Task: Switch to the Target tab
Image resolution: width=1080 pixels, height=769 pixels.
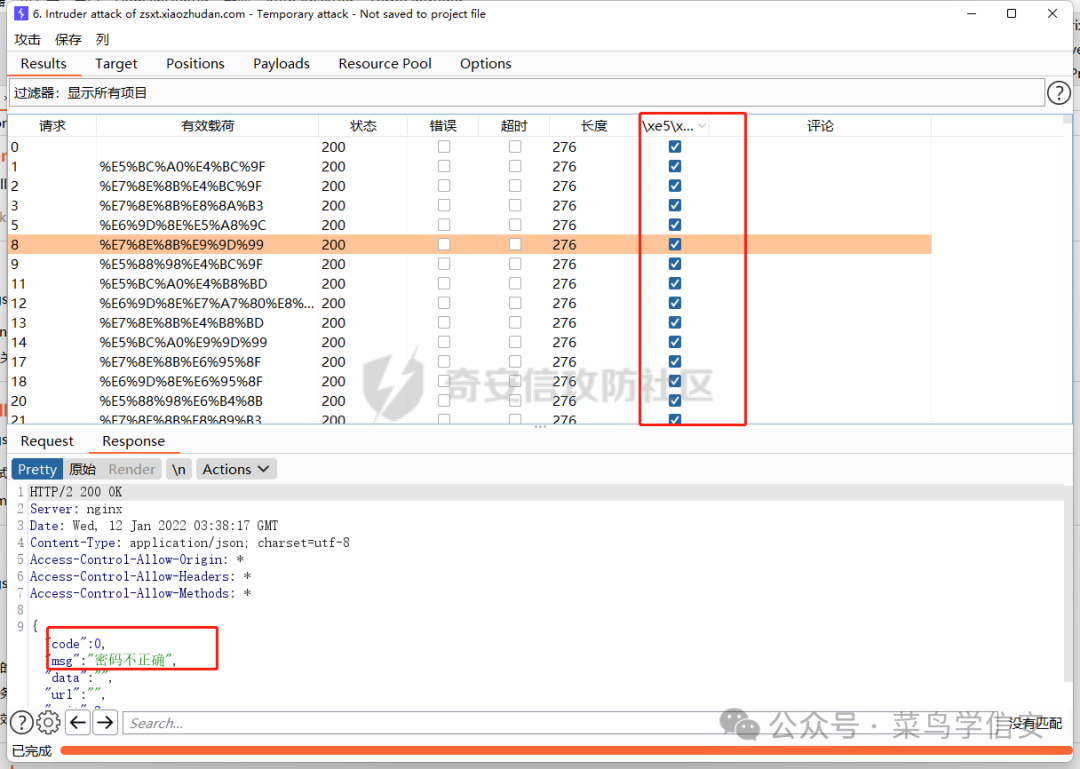Action: click(116, 63)
